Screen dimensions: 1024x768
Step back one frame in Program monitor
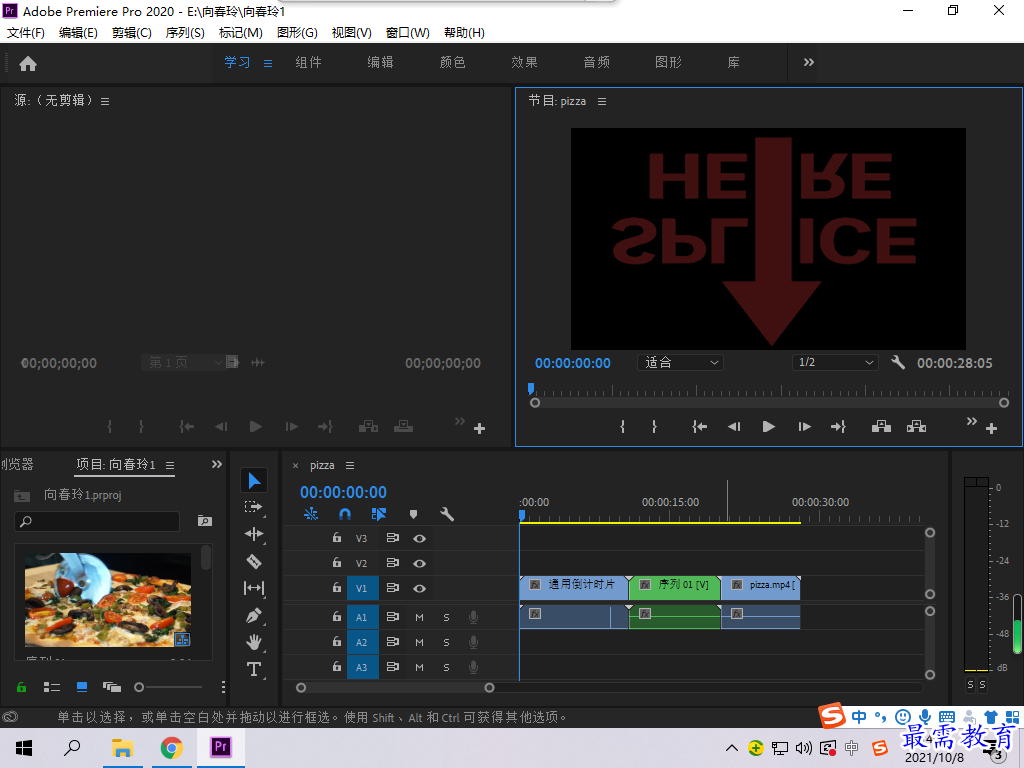coord(734,426)
